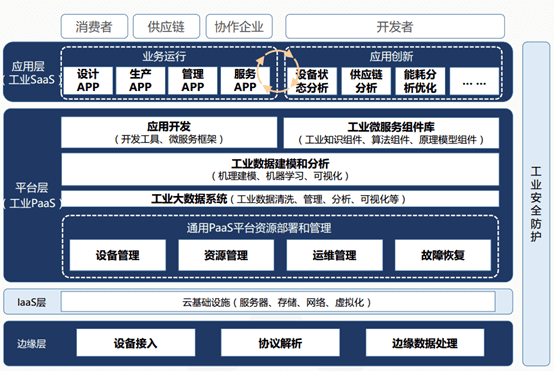
Task: Click the 工业数据建模和分析 block
Action: click(280, 169)
